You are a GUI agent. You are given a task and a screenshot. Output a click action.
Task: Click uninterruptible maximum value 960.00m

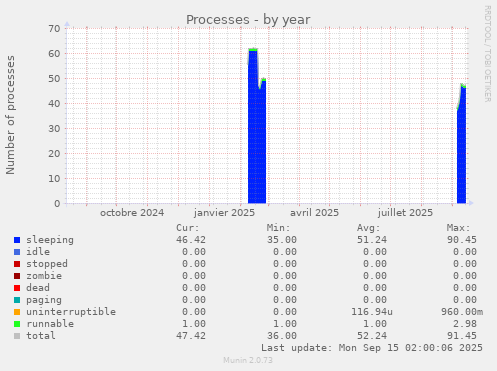pyautogui.click(x=462, y=312)
